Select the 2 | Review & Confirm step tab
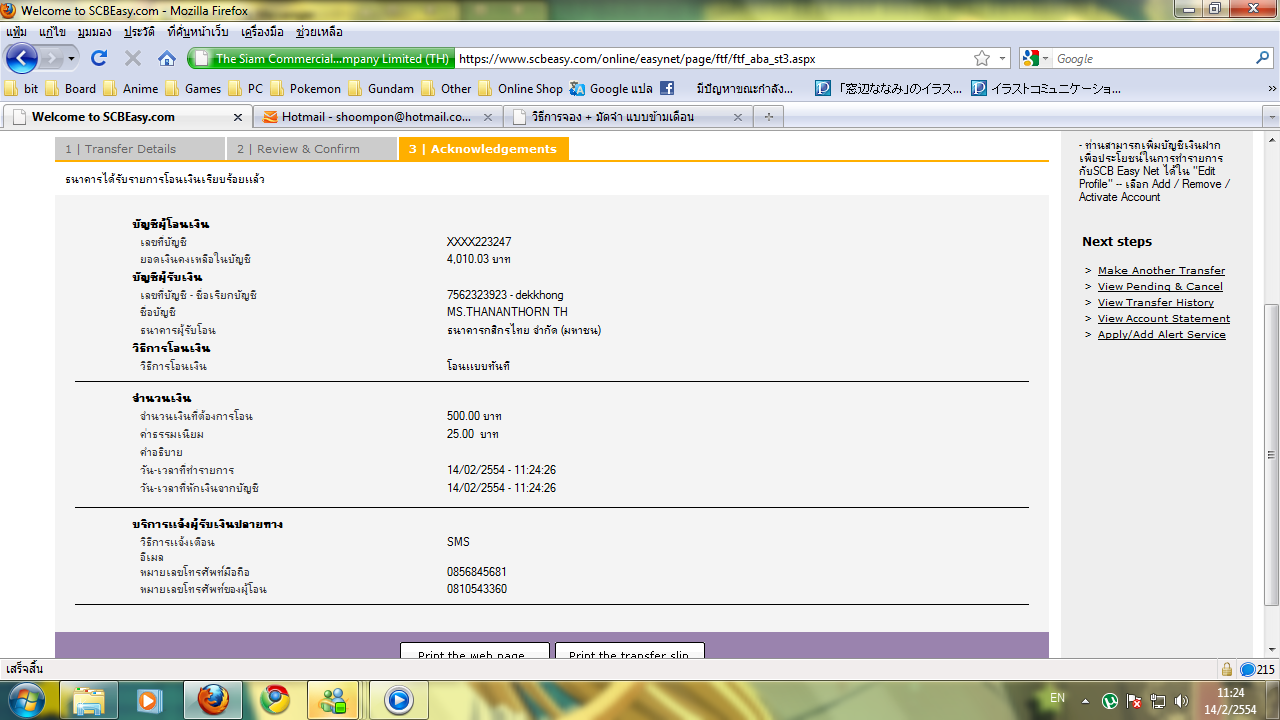Viewport: 1280px width, 720px height. click(x=312, y=149)
